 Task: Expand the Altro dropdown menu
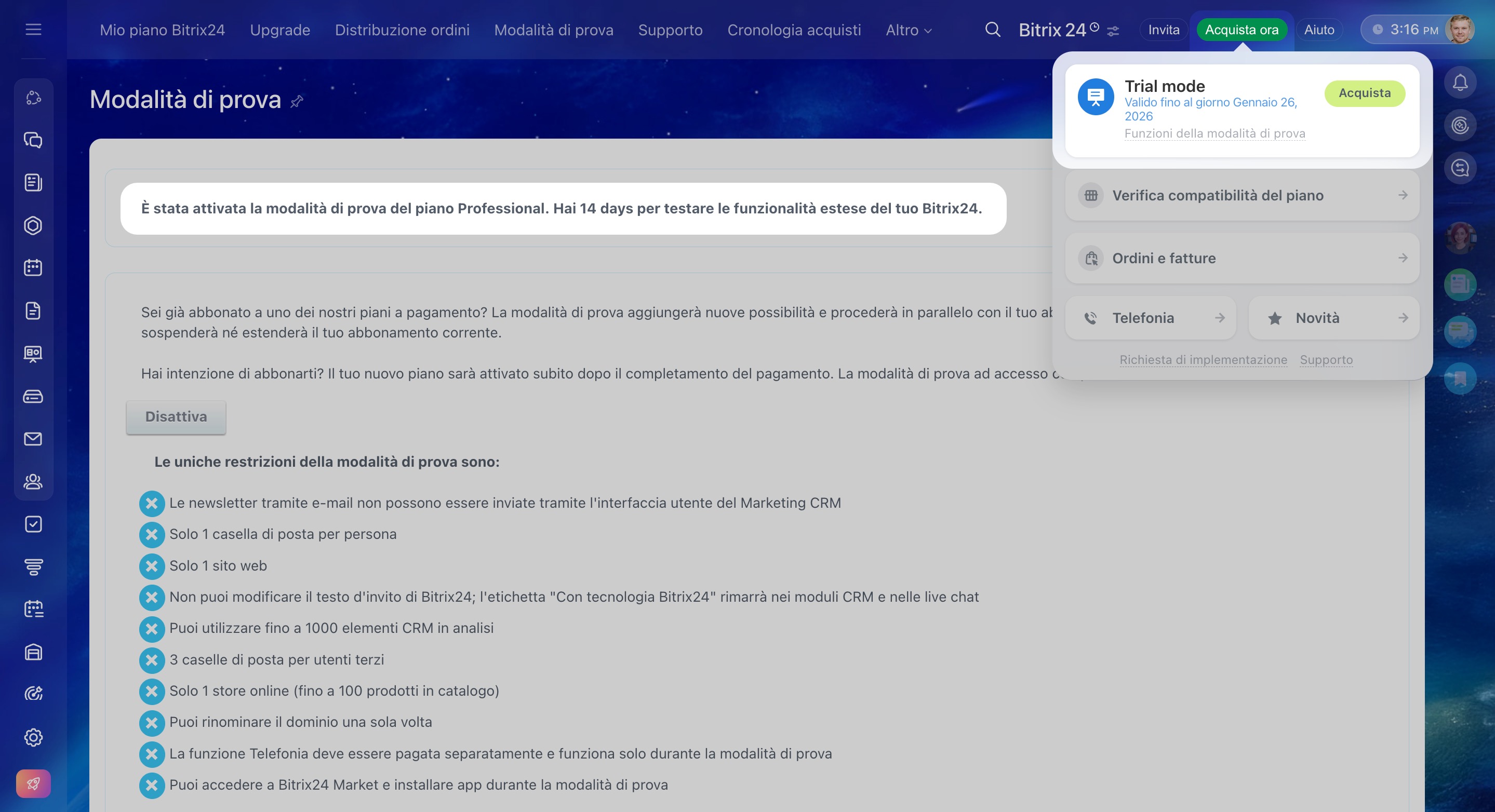908,30
